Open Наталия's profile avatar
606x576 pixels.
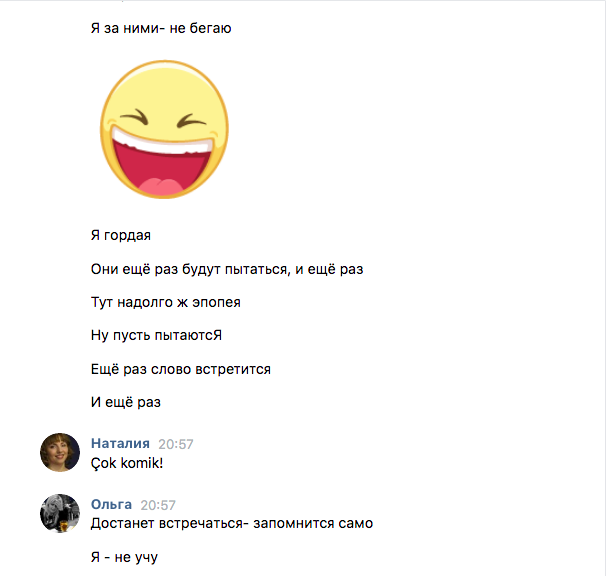click(60, 452)
